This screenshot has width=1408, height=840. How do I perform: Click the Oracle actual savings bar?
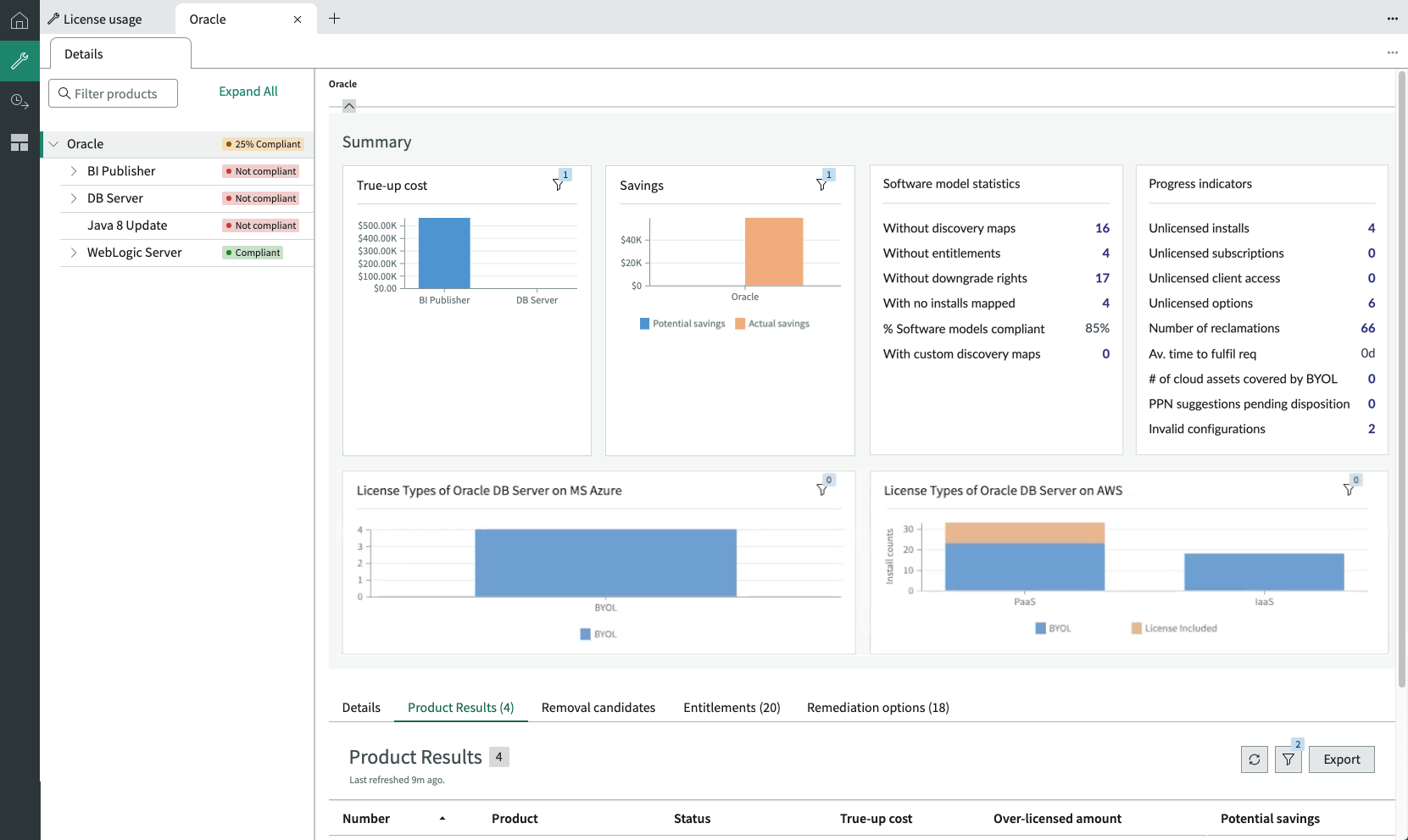click(774, 252)
